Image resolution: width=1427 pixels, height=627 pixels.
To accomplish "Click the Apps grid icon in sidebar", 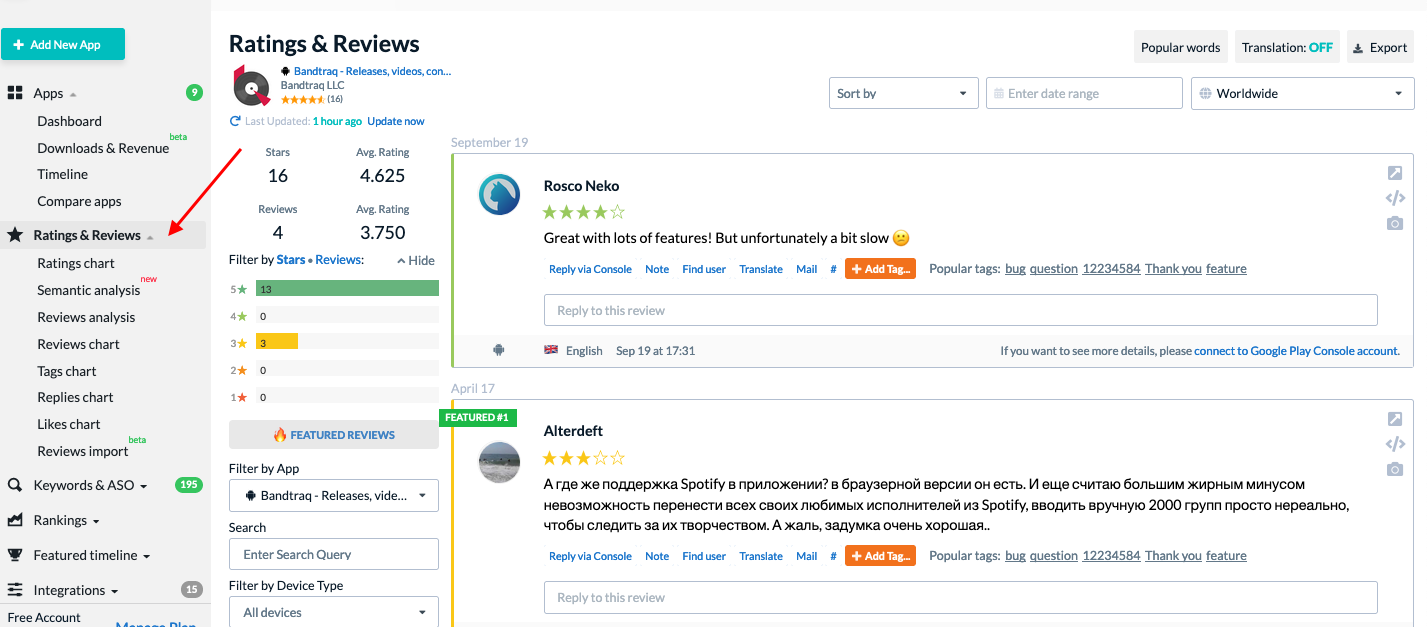I will [15, 93].
